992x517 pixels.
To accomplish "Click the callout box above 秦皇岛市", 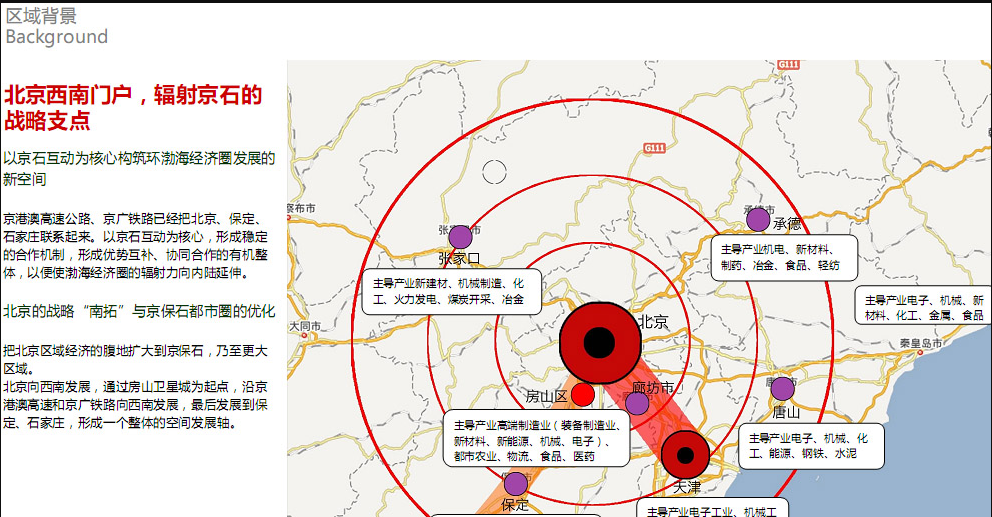I will (922, 306).
